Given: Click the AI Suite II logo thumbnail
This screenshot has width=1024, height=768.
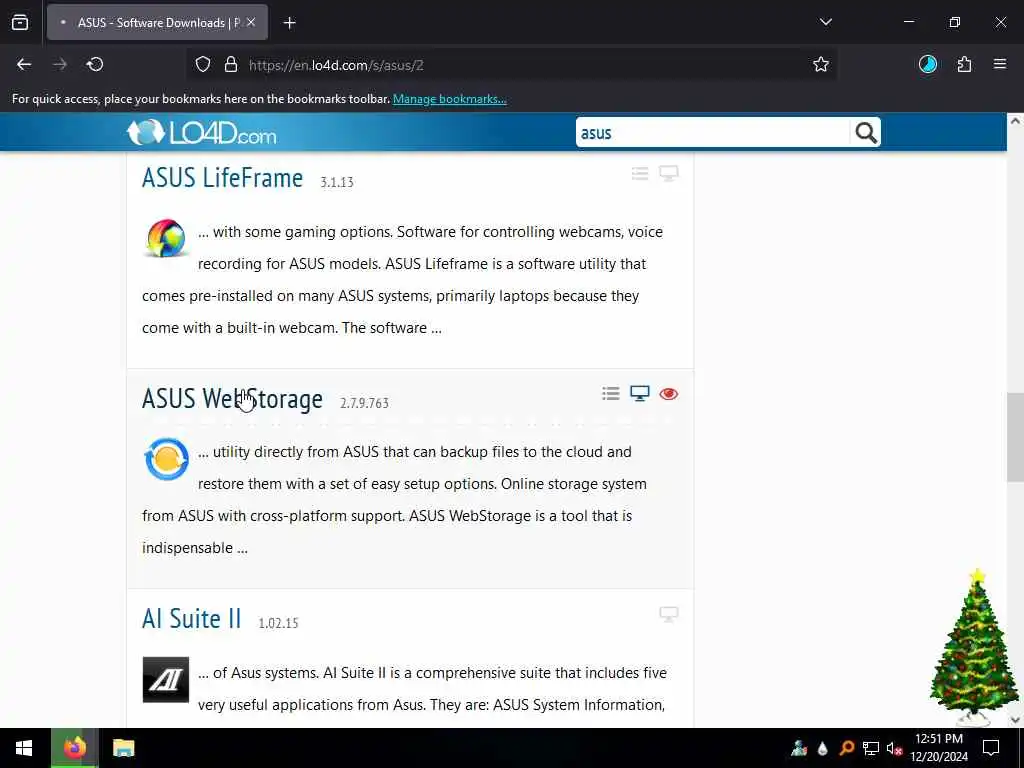Looking at the screenshot, I should coord(166,679).
